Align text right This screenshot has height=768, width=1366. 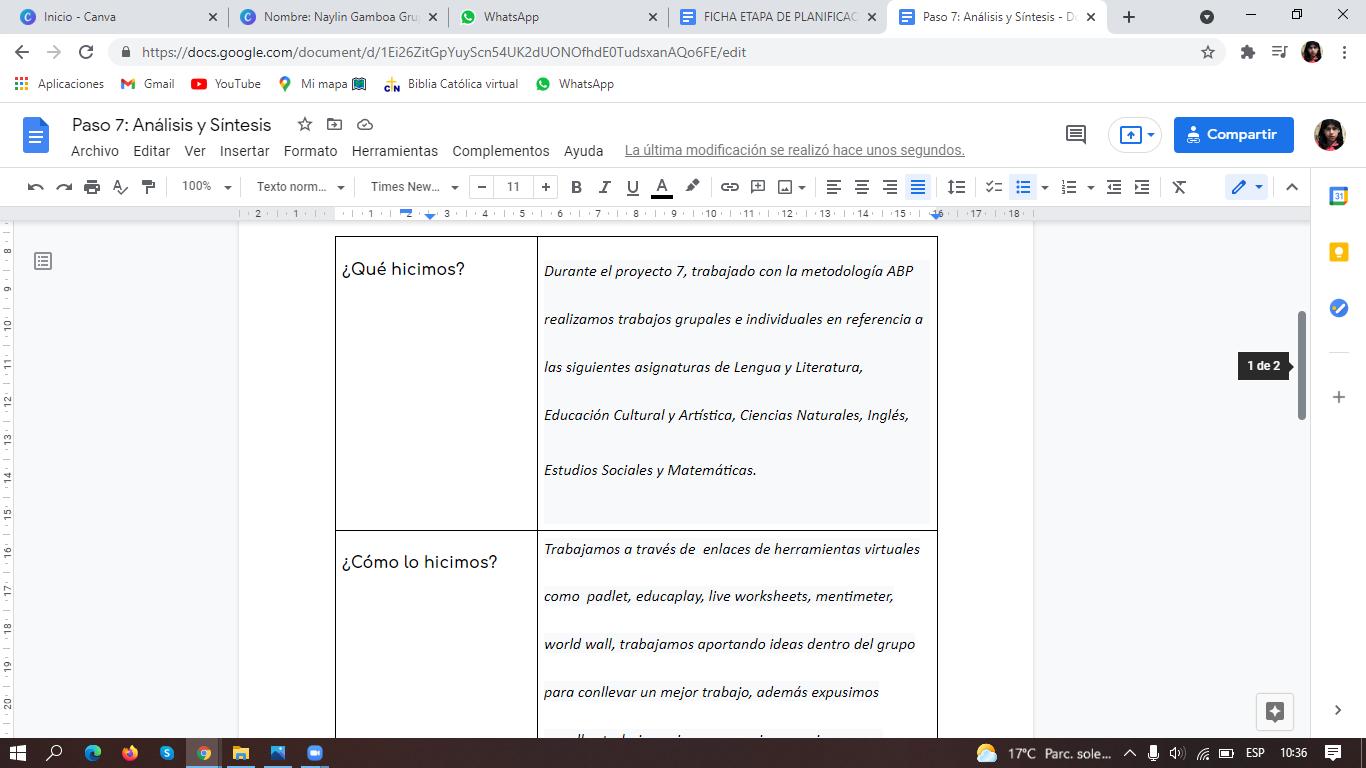click(x=889, y=187)
